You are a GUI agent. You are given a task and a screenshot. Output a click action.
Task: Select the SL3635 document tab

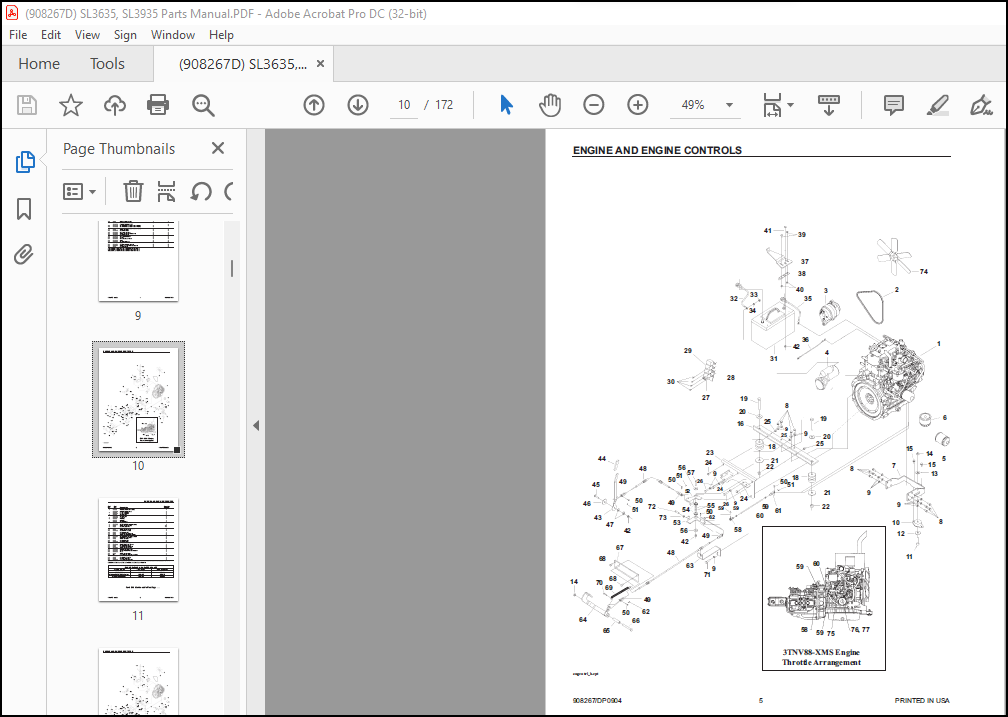click(243, 64)
